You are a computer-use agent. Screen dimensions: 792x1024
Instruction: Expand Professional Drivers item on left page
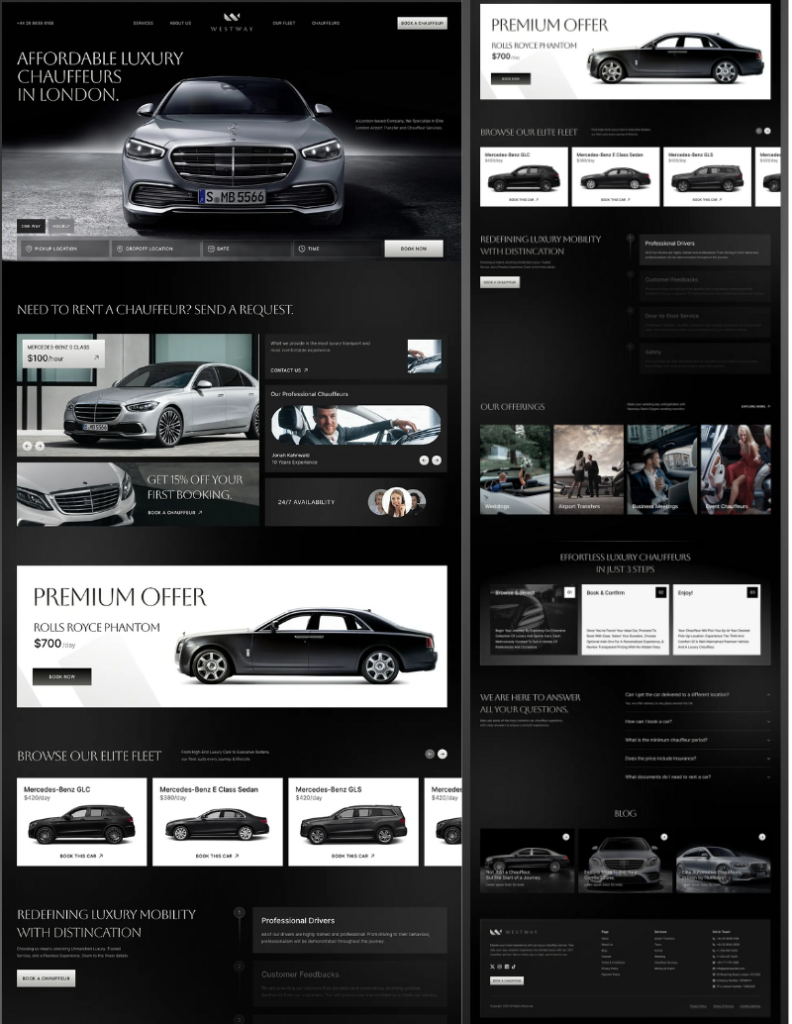click(349, 930)
